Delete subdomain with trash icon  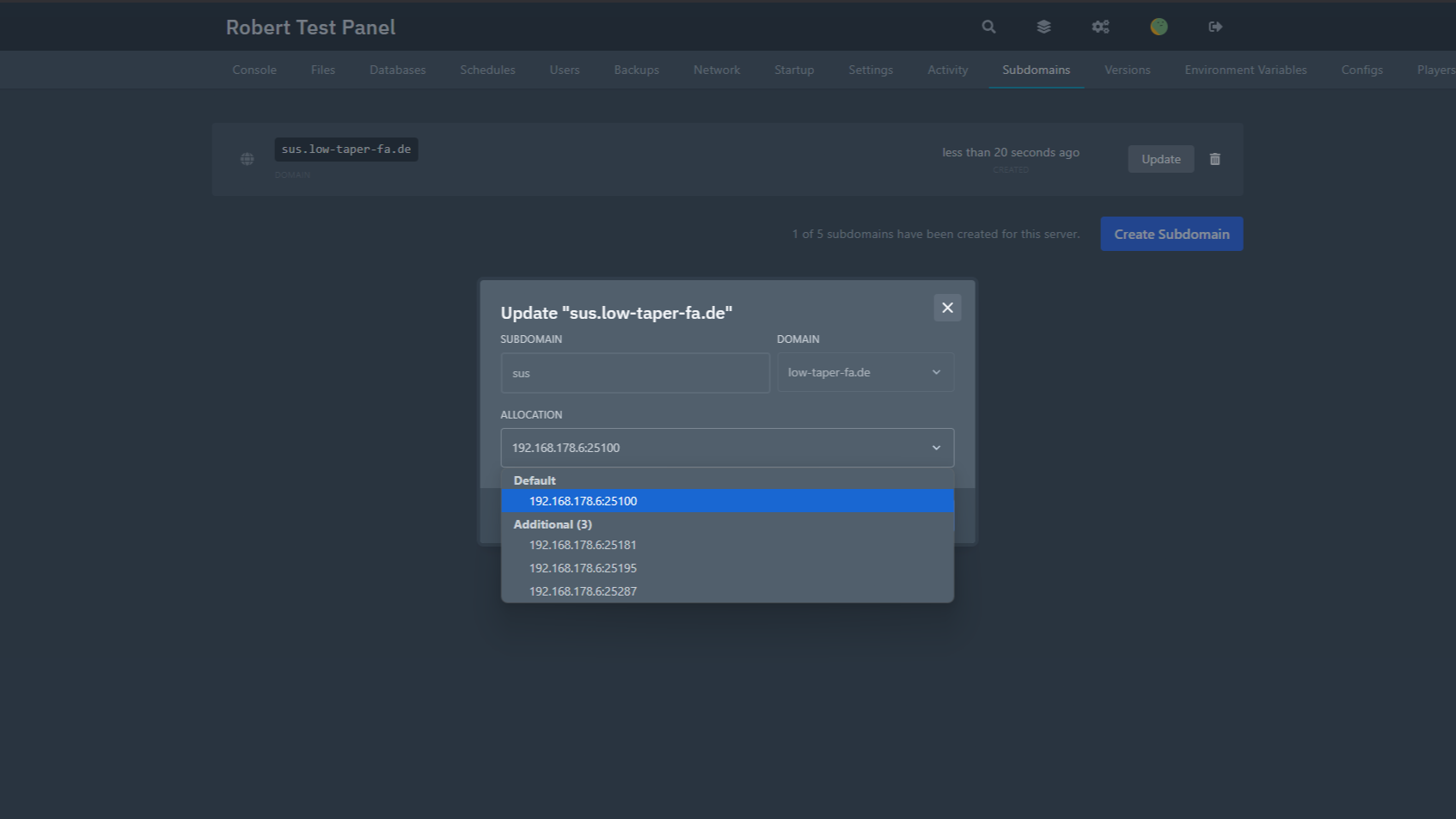click(x=1214, y=159)
